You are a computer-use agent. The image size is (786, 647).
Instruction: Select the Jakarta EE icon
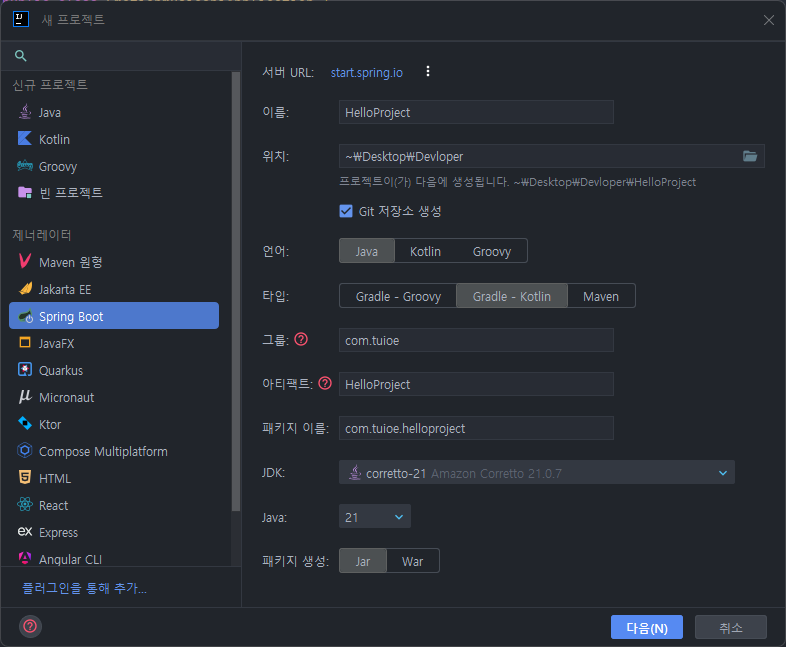point(25,289)
